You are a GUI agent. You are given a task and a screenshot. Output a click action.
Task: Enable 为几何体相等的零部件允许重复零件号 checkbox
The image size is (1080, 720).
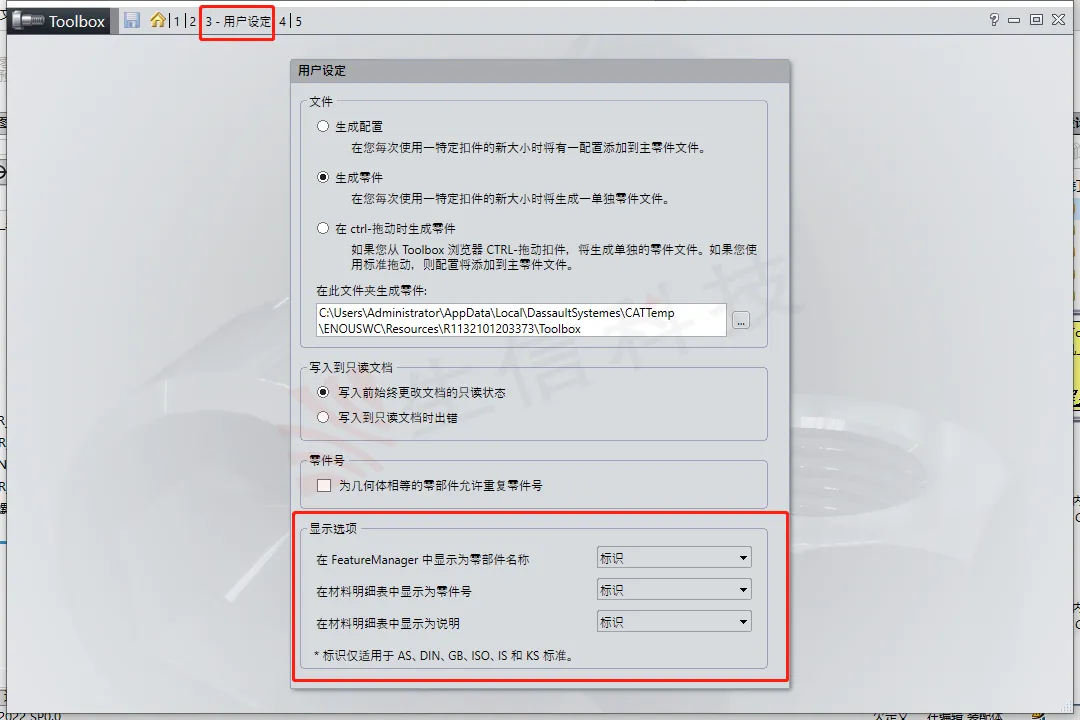[324, 485]
